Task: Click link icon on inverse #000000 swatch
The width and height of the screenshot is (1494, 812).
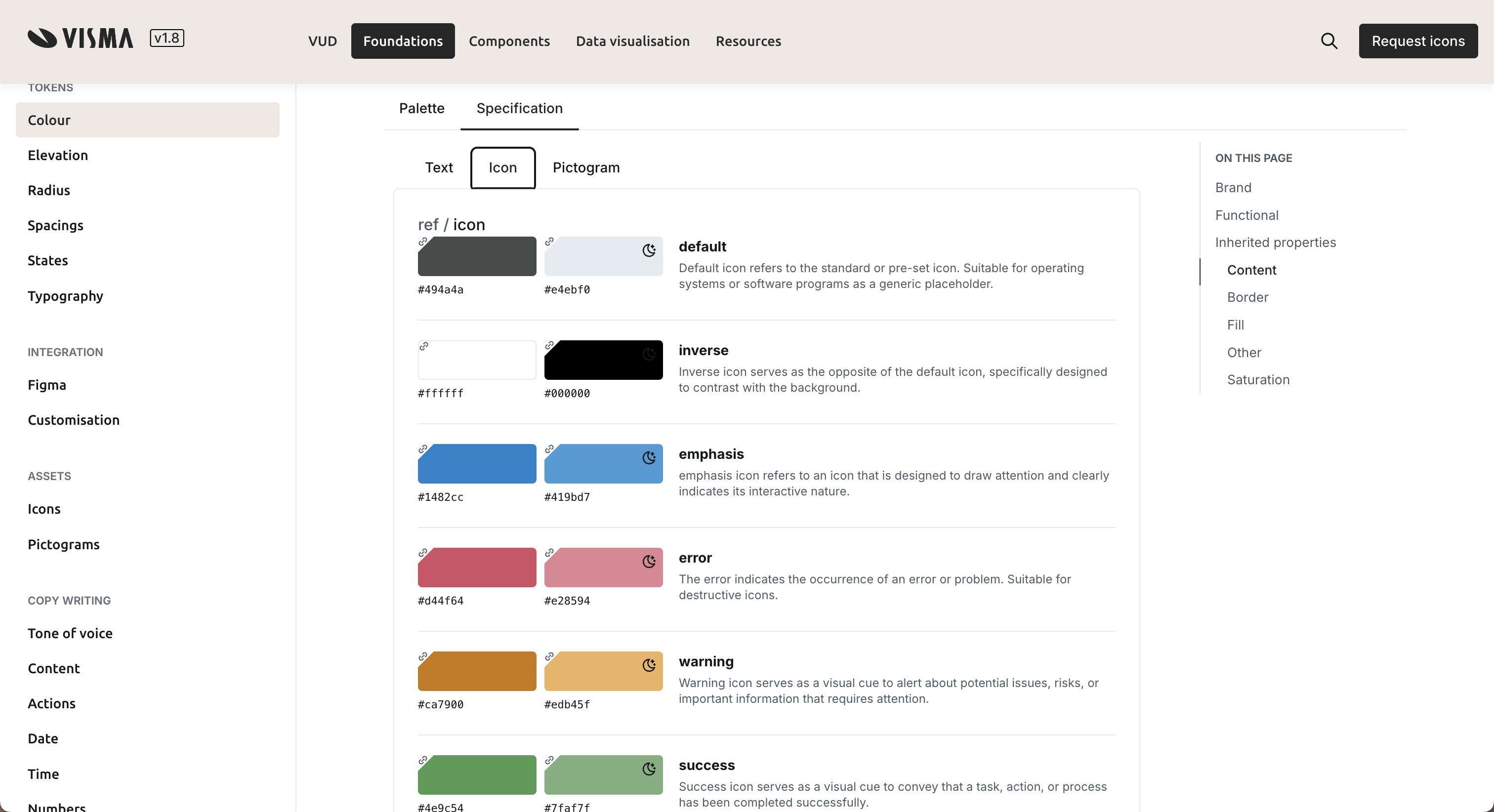Action: [549, 346]
